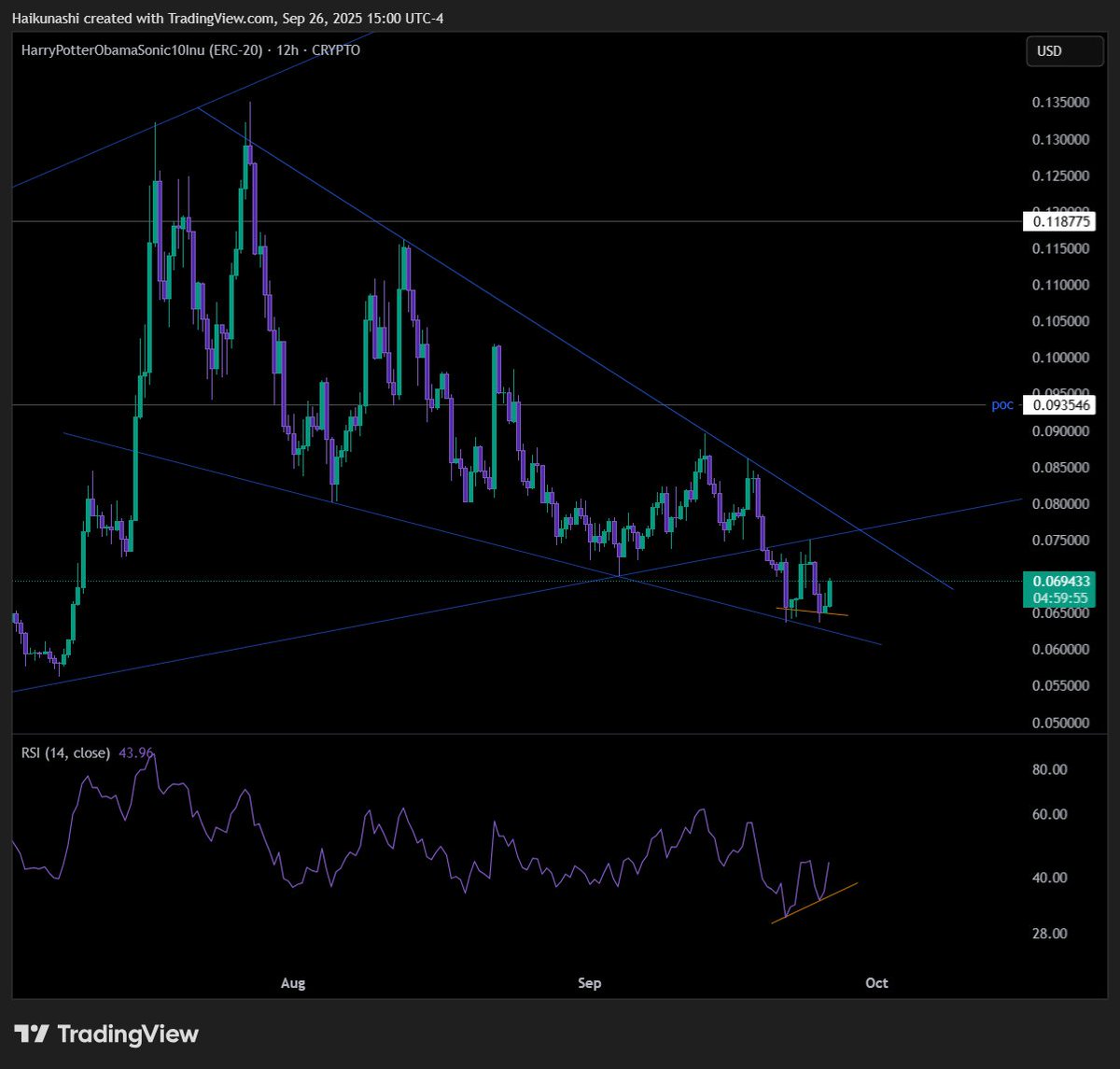
Task: Click the USD currency button
Action: pos(1065,51)
